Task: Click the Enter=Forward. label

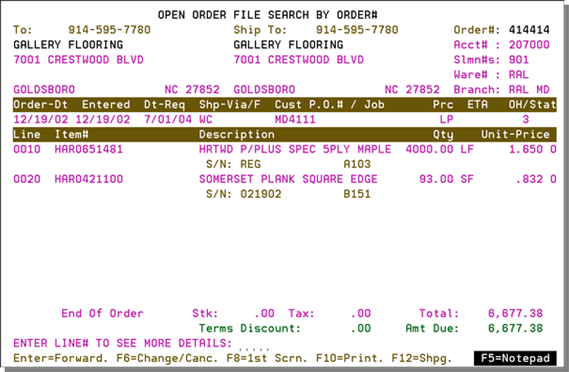Action: pos(61,358)
